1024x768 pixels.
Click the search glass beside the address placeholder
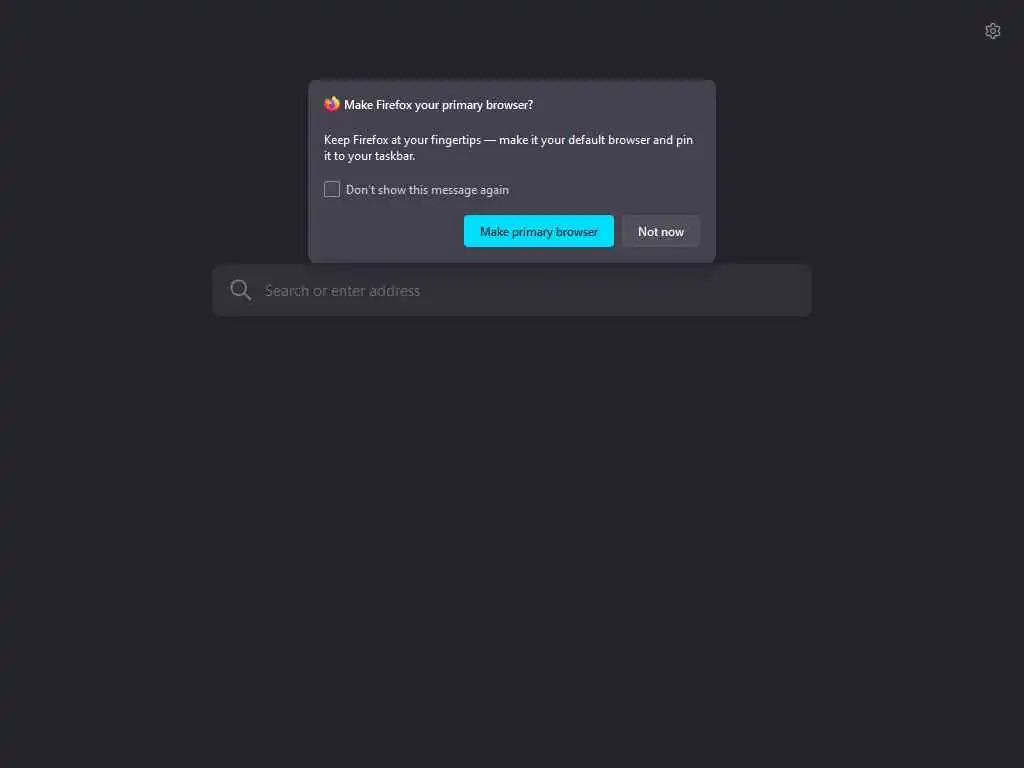click(240, 290)
